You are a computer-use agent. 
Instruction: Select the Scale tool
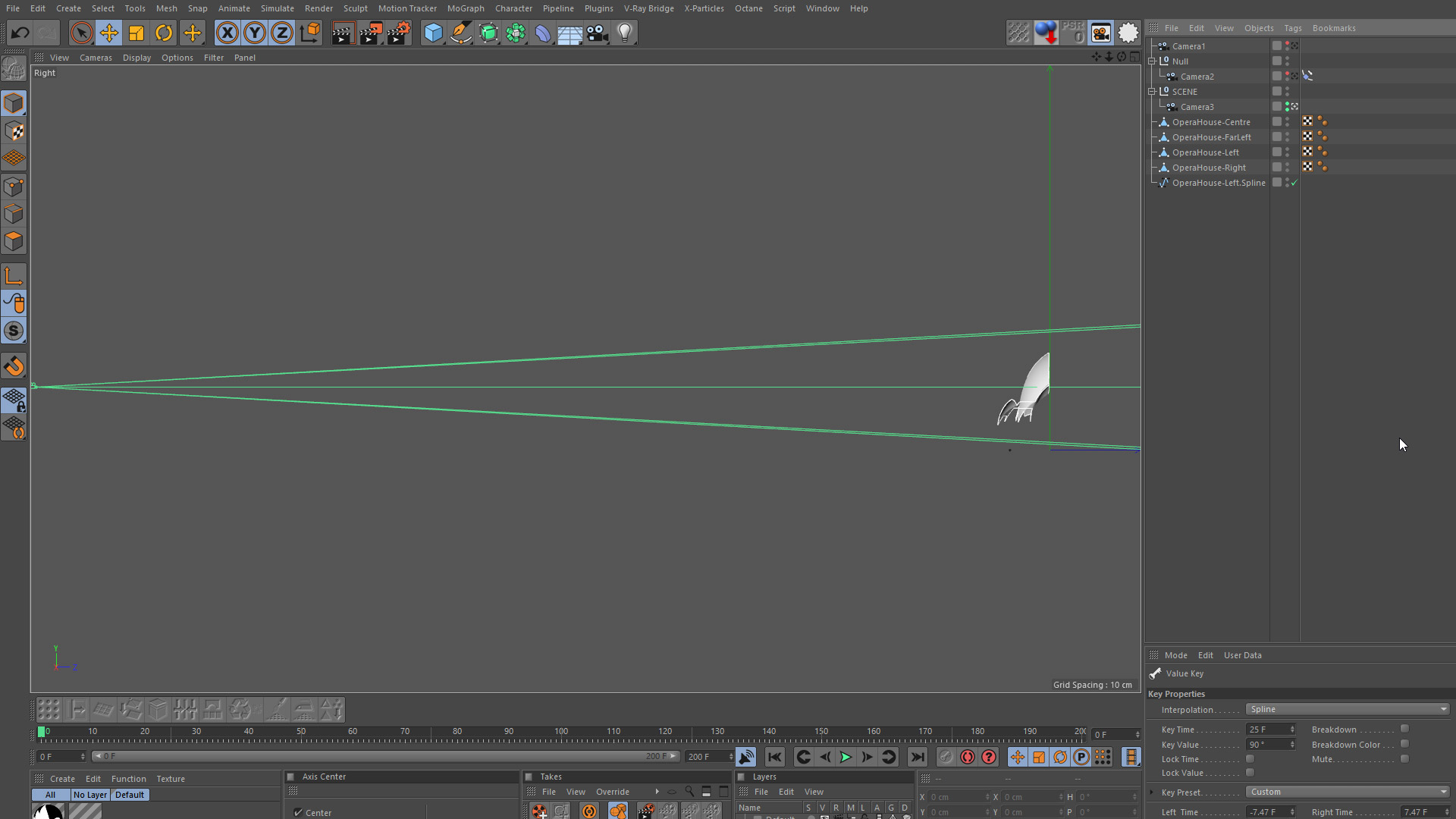click(x=136, y=33)
